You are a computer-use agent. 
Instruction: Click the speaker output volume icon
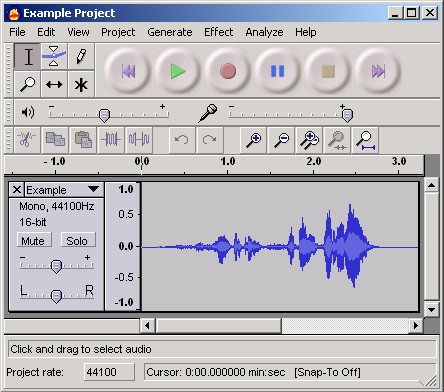coord(28,112)
